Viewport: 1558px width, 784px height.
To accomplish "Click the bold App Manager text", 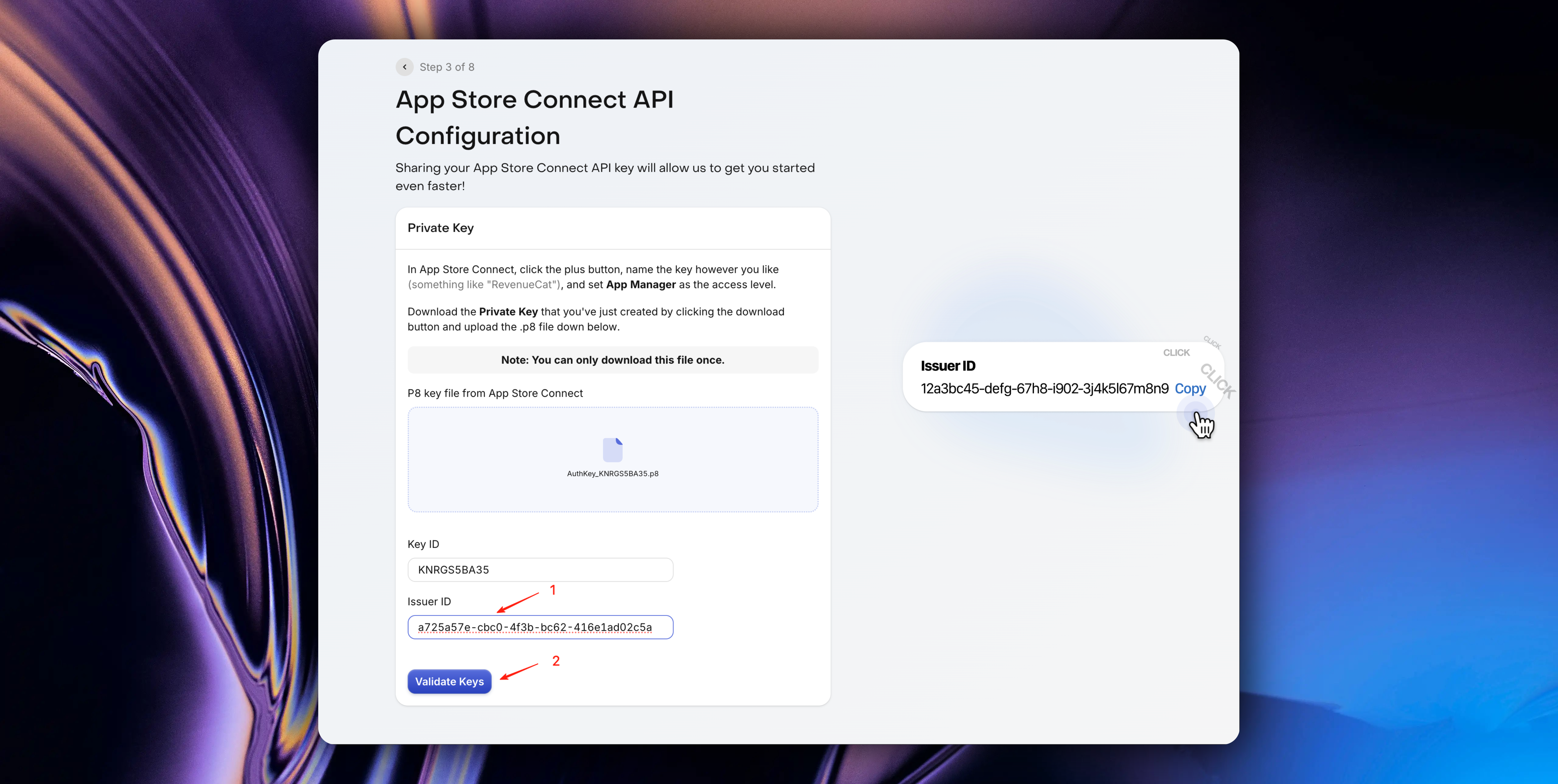I will click(640, 285).
